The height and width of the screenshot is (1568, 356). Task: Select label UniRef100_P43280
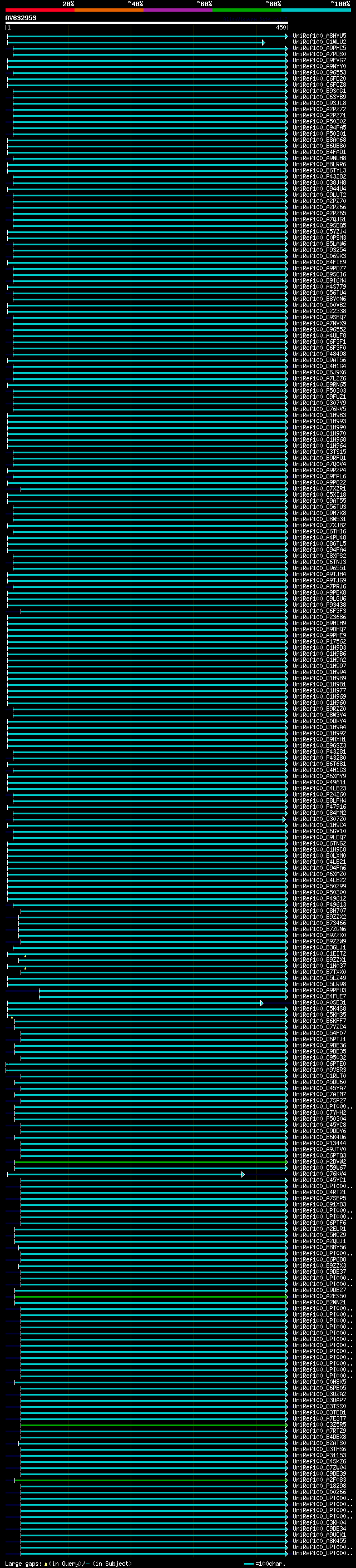319,758
